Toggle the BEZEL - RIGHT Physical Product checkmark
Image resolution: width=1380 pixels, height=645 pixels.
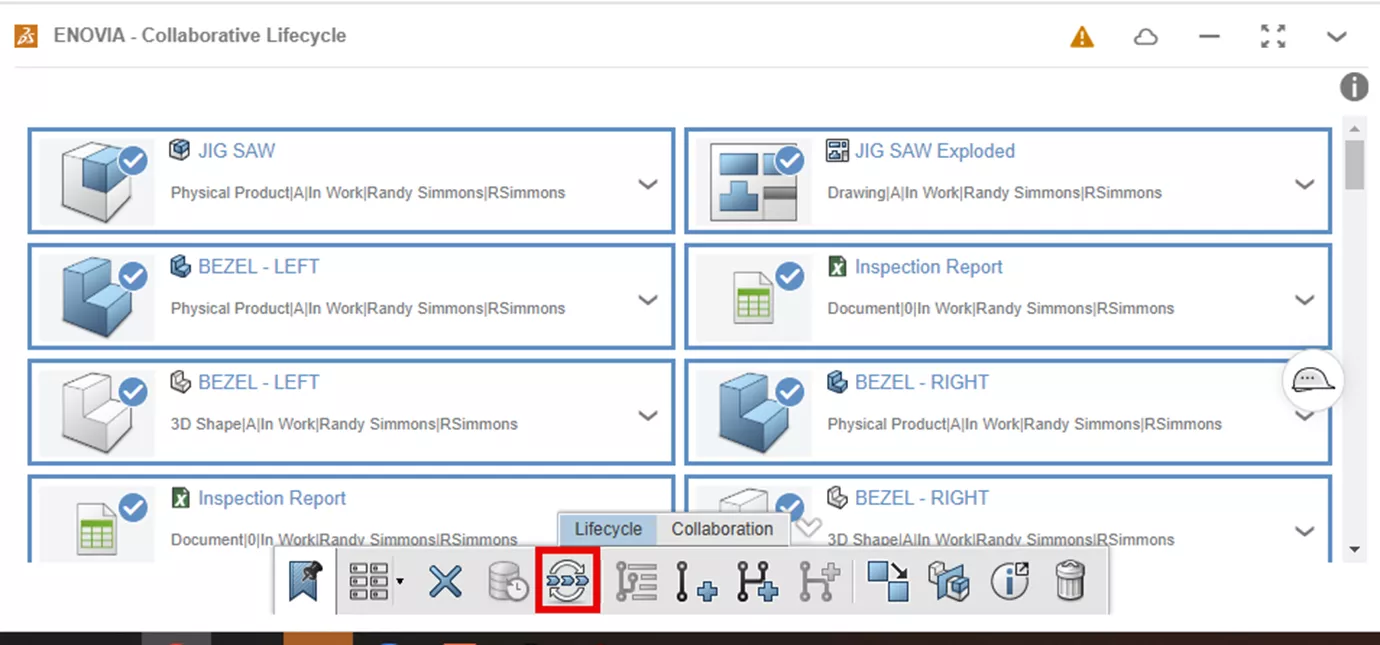tap(790, 392)
